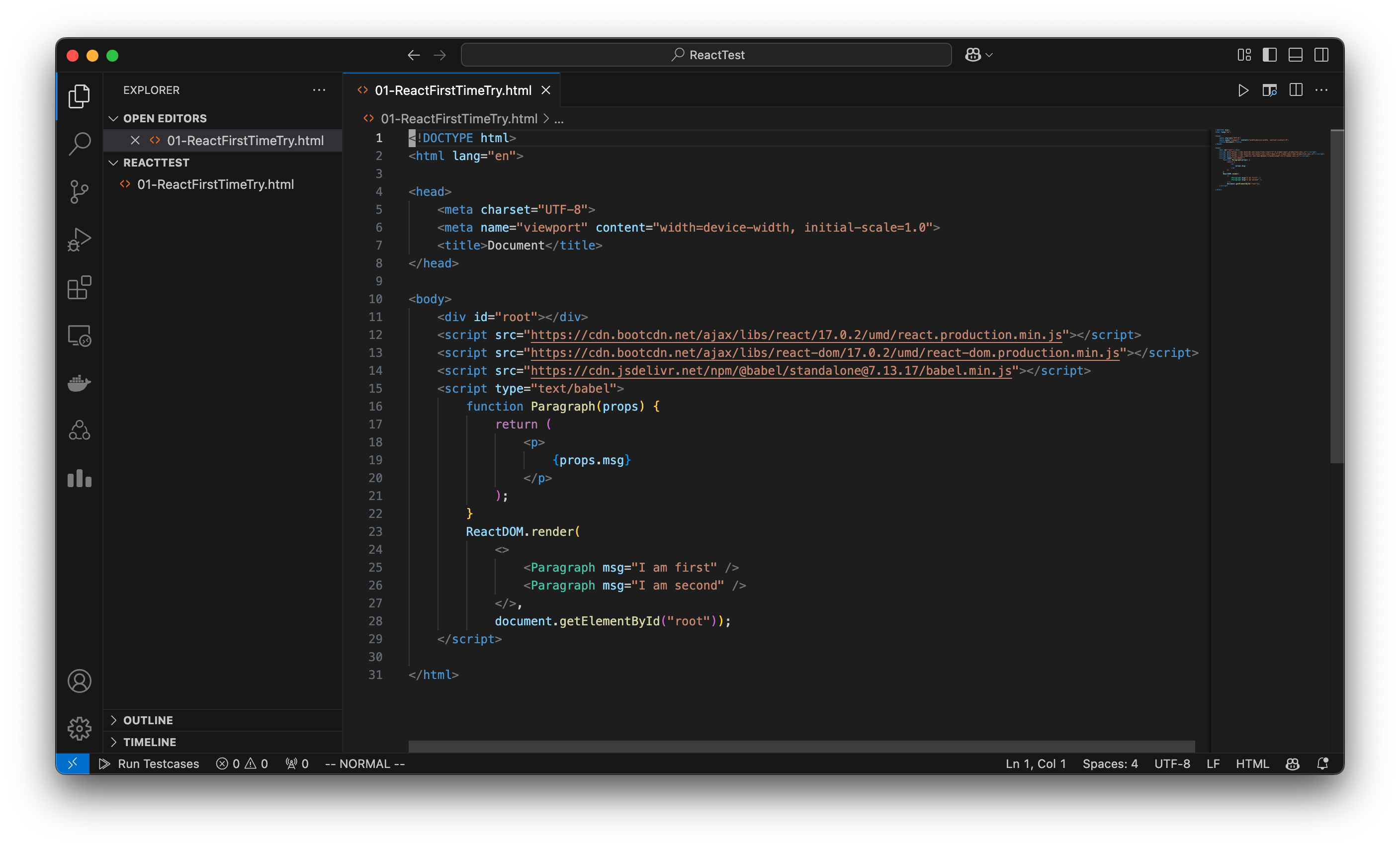Open the Search view in the activity bar

click(x=79, y=144)
